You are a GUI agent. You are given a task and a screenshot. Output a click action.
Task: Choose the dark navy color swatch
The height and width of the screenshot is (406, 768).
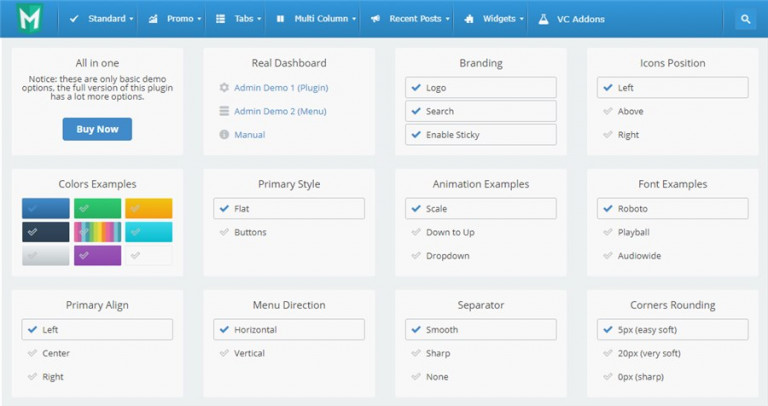coord(46,232)
